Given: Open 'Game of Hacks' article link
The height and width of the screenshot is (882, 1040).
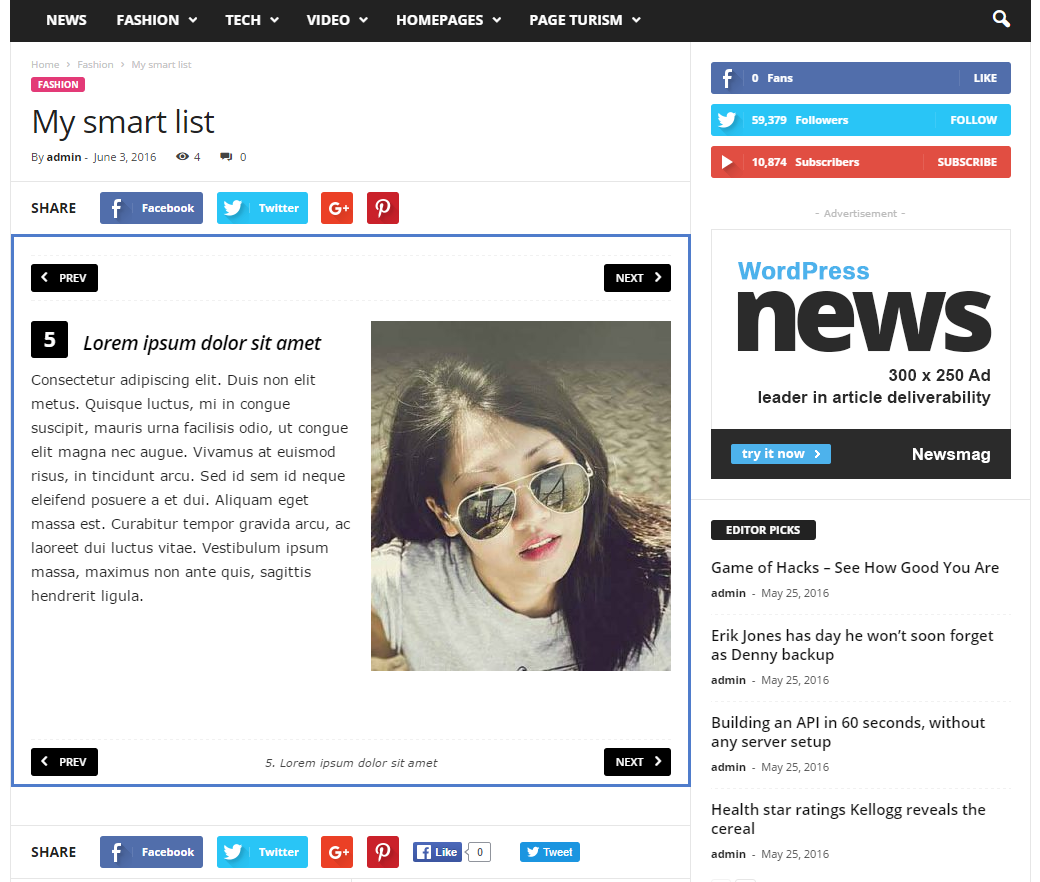Looking at the screenshot, I should tap(855, 568).
